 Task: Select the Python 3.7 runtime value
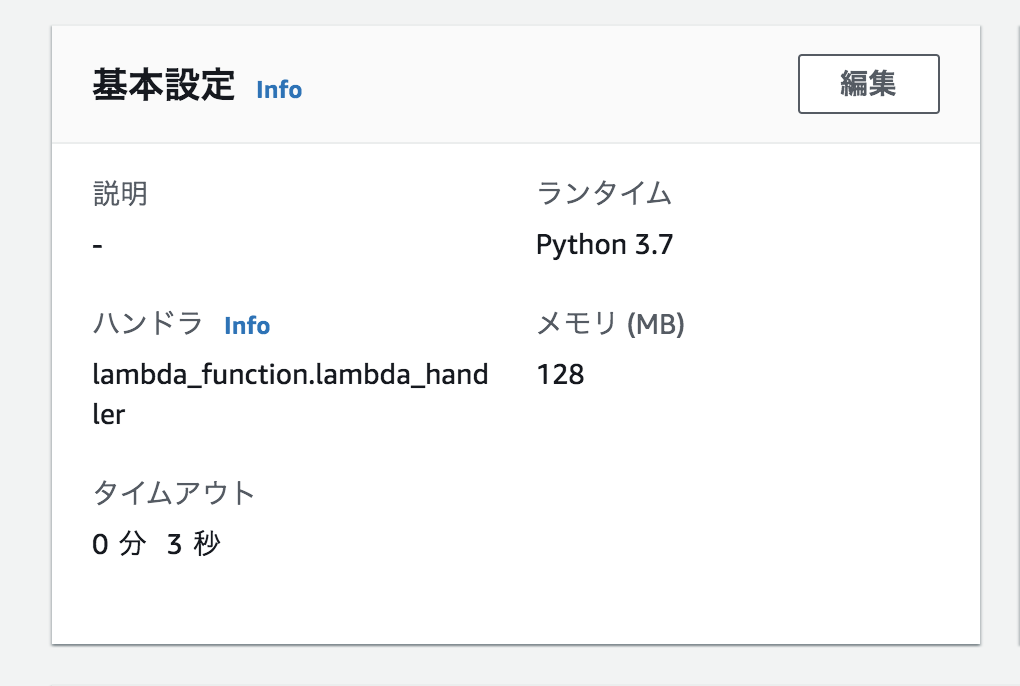[x=604, y=243]
